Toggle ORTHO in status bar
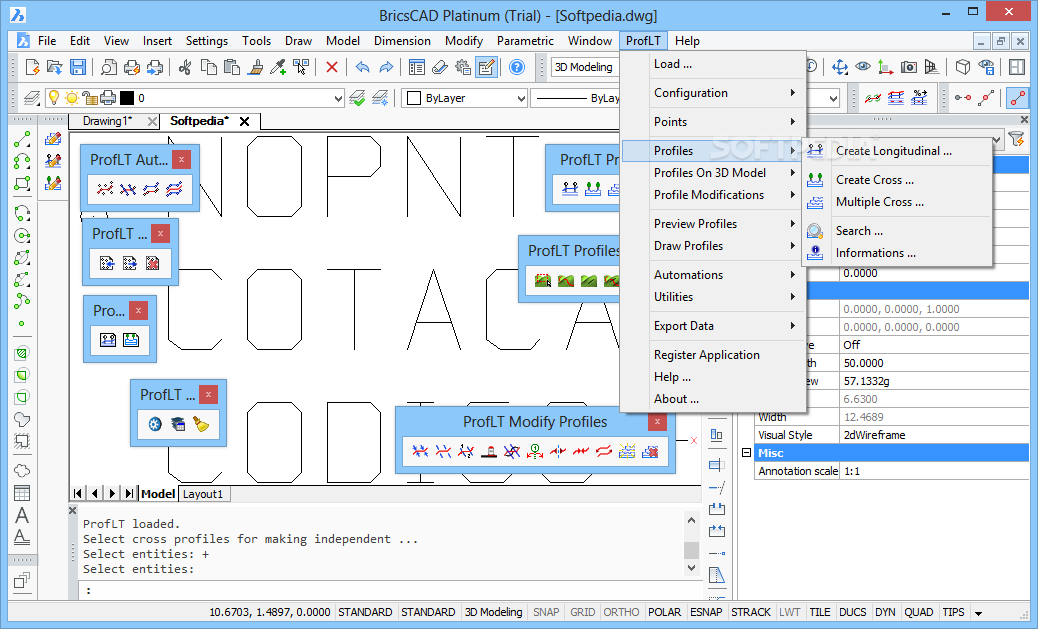 621,612
